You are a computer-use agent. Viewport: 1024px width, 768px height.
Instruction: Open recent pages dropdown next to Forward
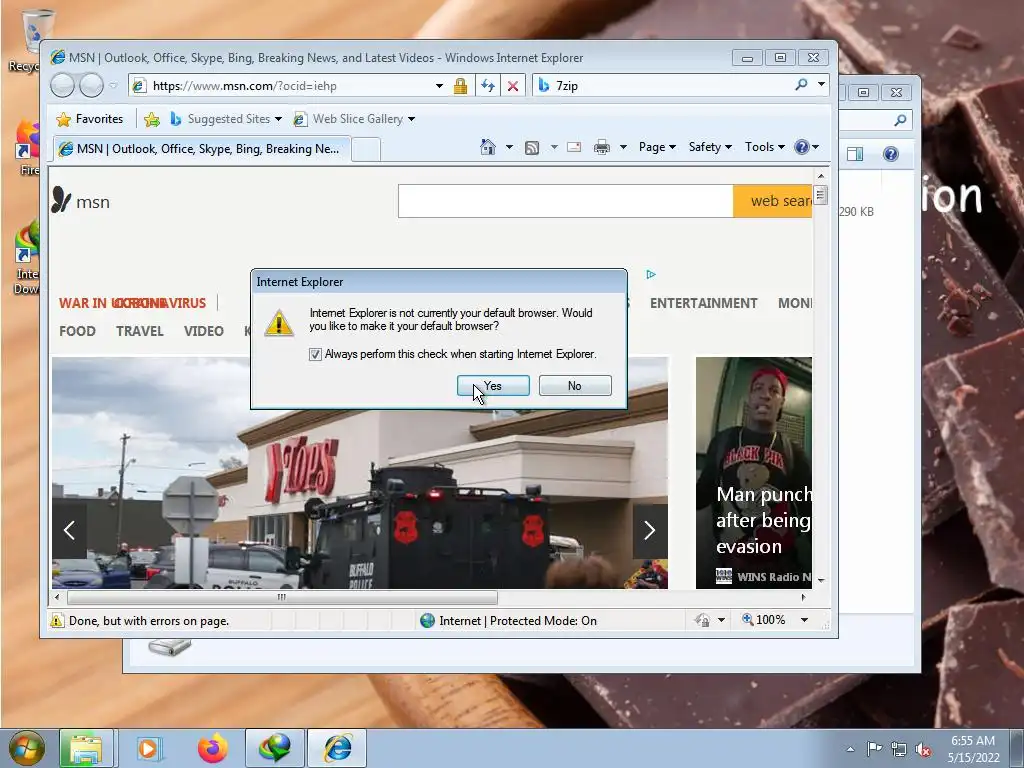tap(113, 86)
